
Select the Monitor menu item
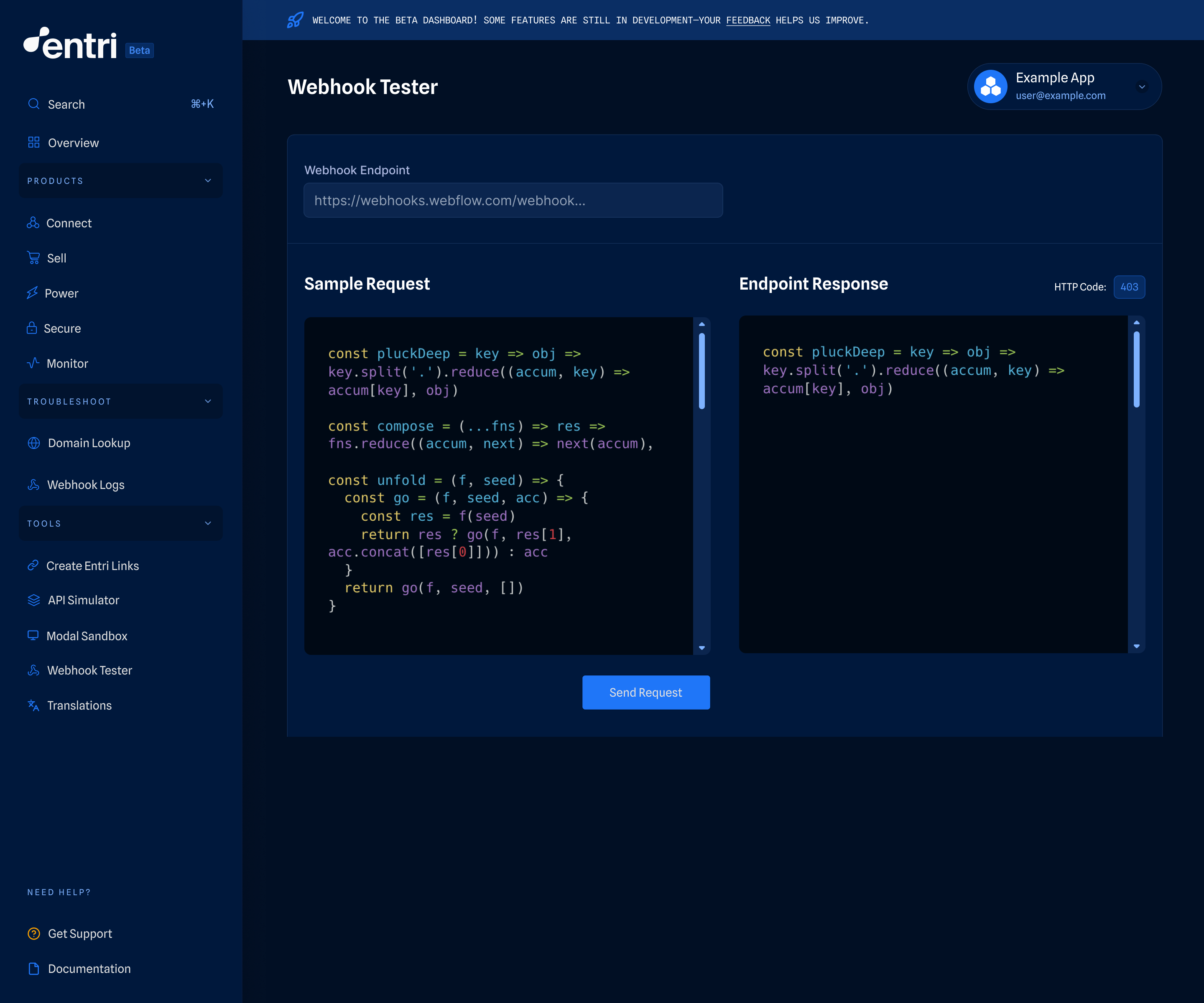click(x=67, y=363)
